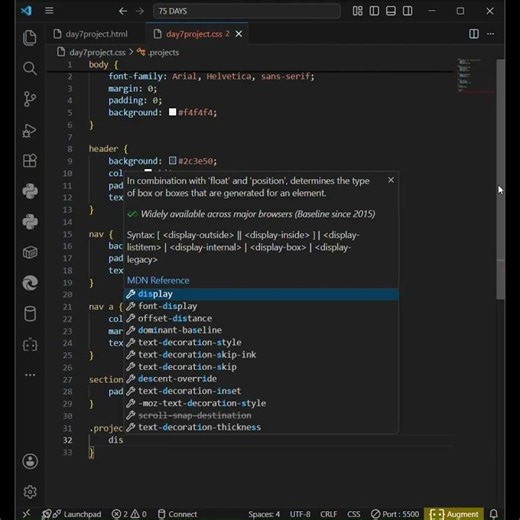Click the Augment status bar item

(x=454, y=514)
